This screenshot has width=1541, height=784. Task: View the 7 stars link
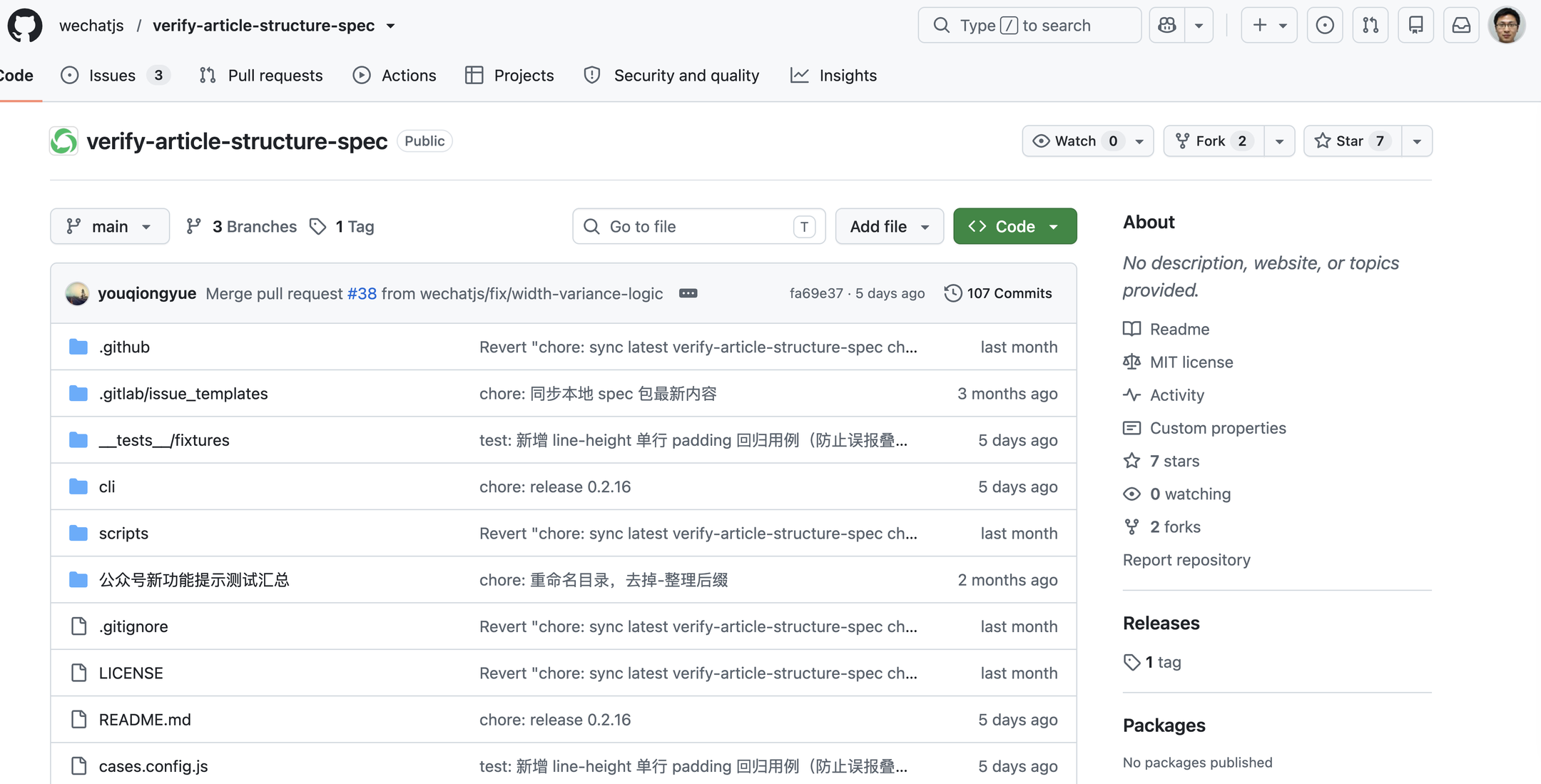pos(1161,461)
